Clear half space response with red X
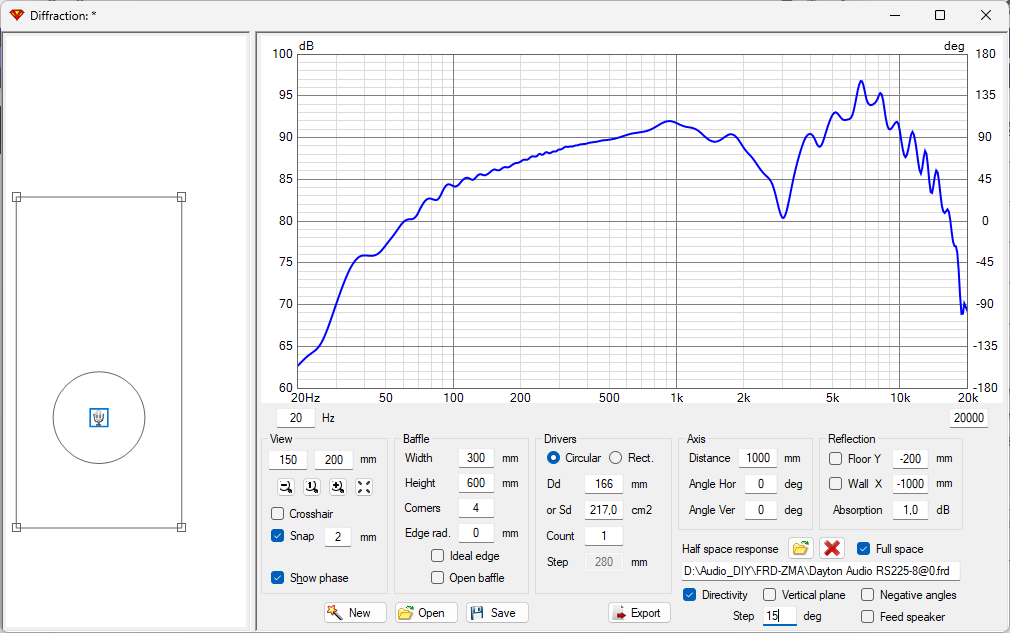Viewport: 1010px width, 633px height. pos(832,549)
